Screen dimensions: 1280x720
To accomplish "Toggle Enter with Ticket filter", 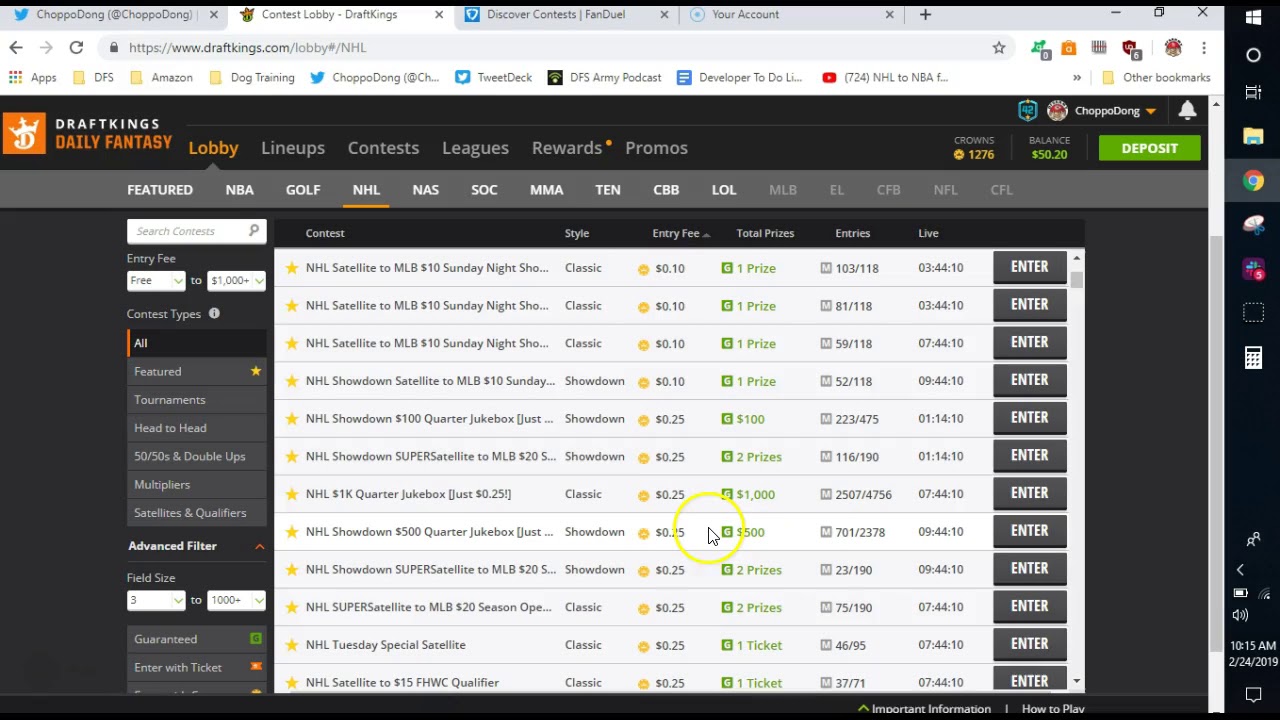I will [197, 667].
